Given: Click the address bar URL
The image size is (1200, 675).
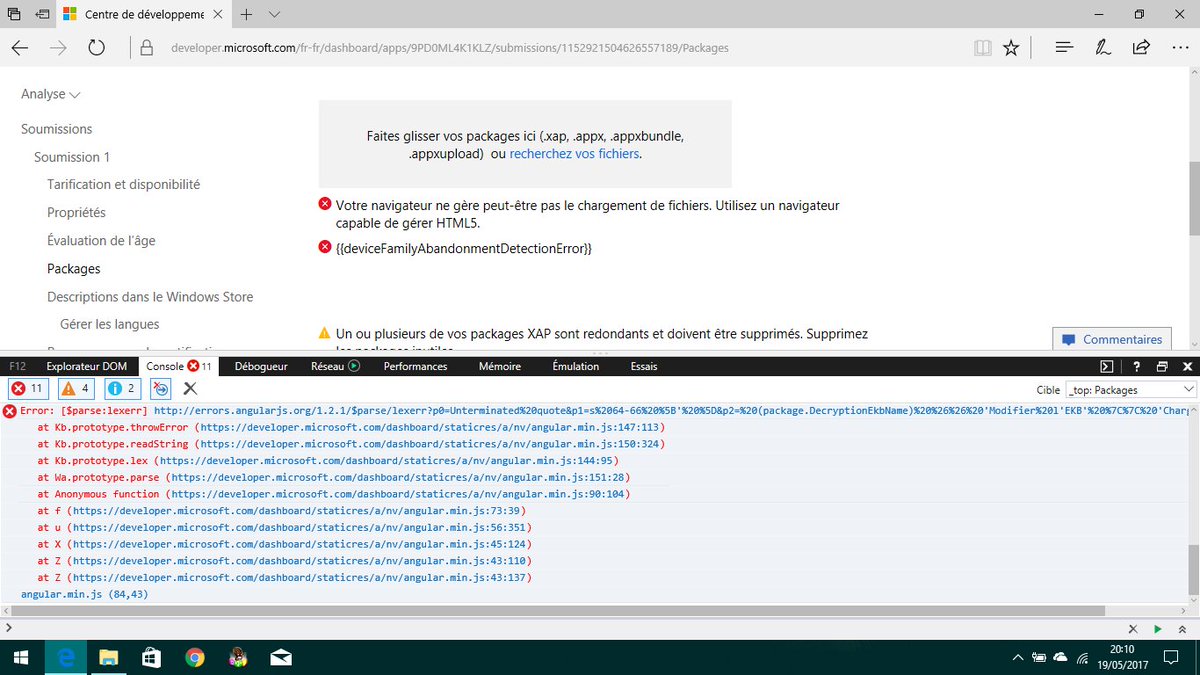Looking at the screenshot, I should (450, 48).
